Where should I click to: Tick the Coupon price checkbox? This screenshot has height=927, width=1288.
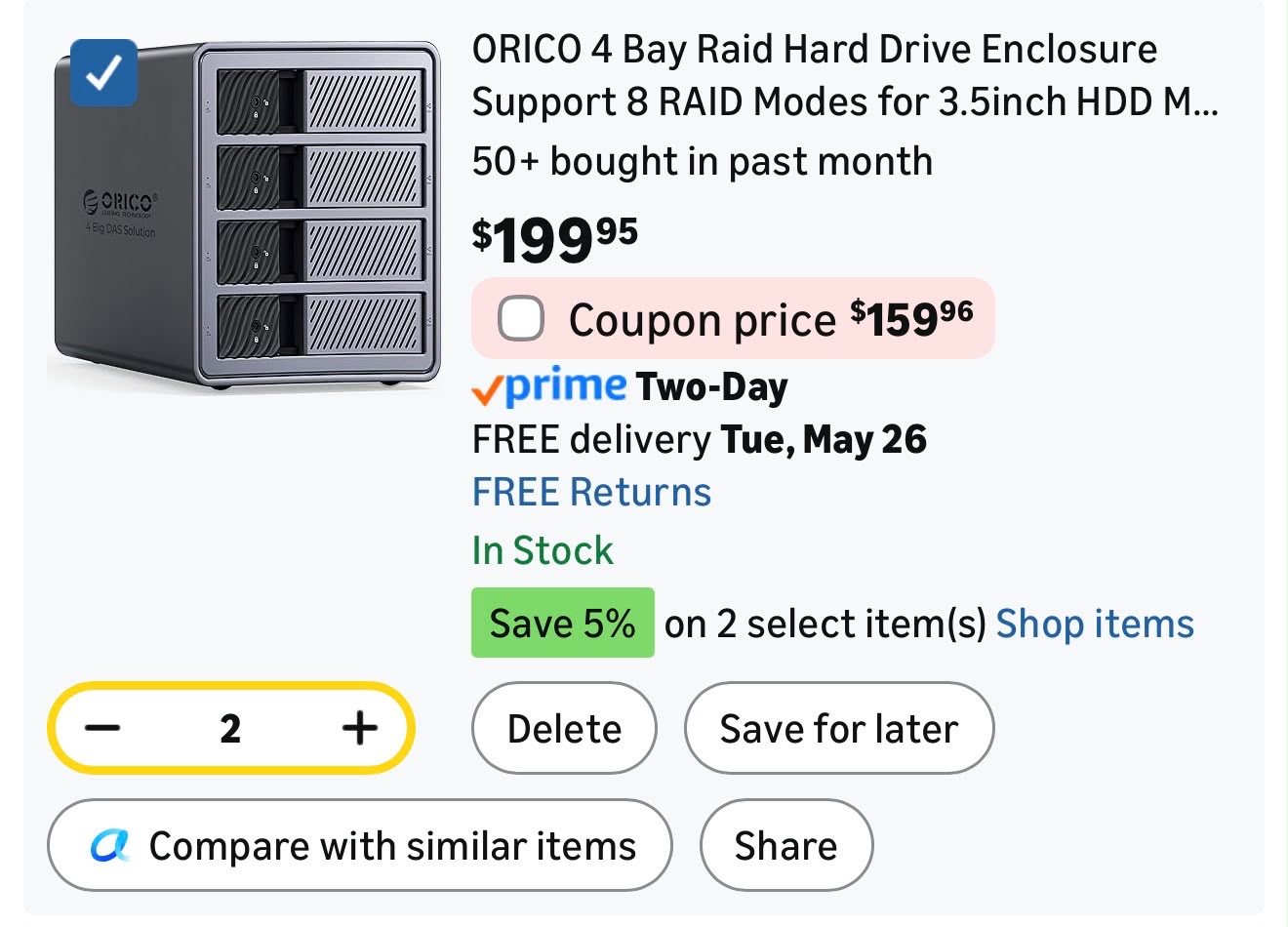(x=520, y=318)
